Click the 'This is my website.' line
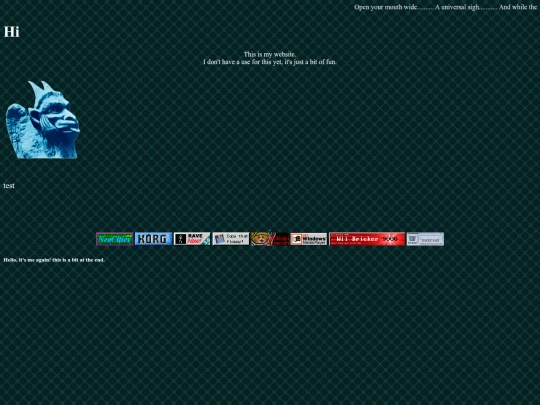The width and height of the screenshot is (540, 405). coord(270,54)
